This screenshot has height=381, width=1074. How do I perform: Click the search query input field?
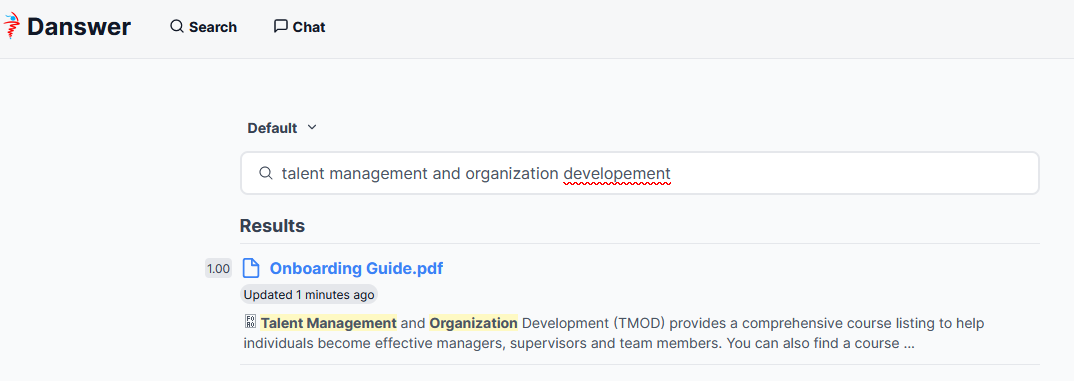(640, 173)
